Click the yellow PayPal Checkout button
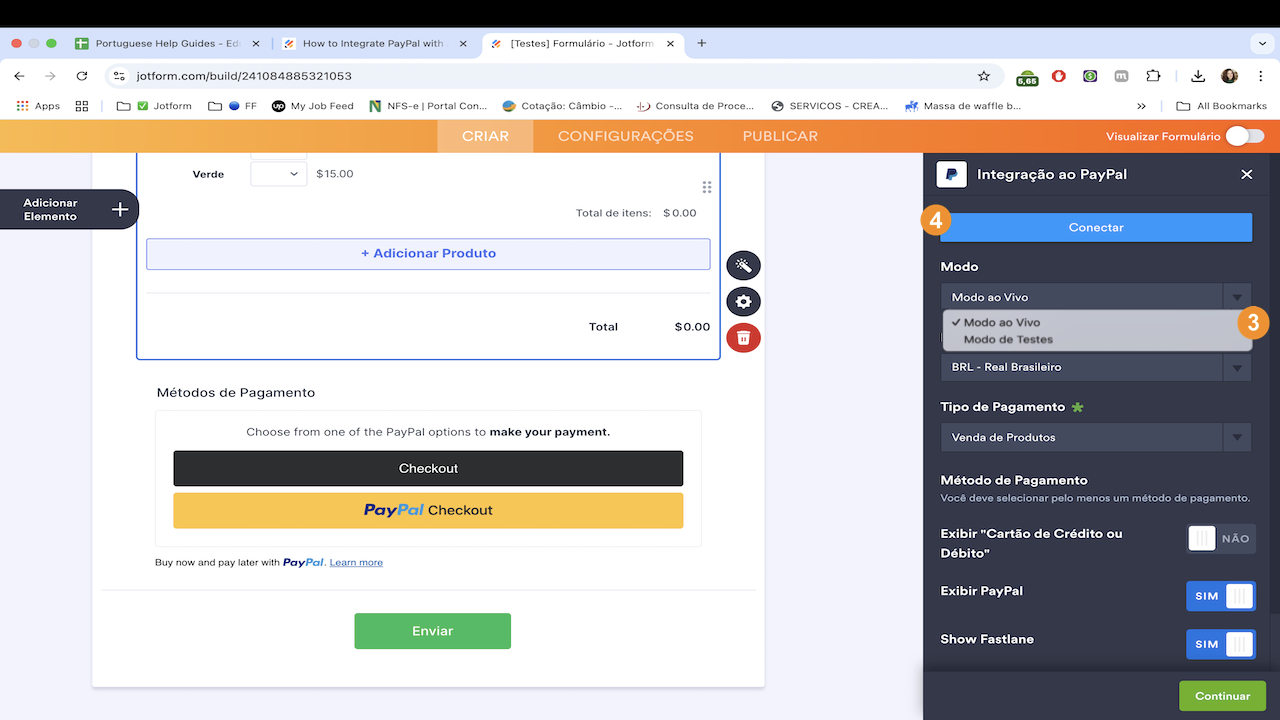The image size is (1280, 720). click(428, 510)
